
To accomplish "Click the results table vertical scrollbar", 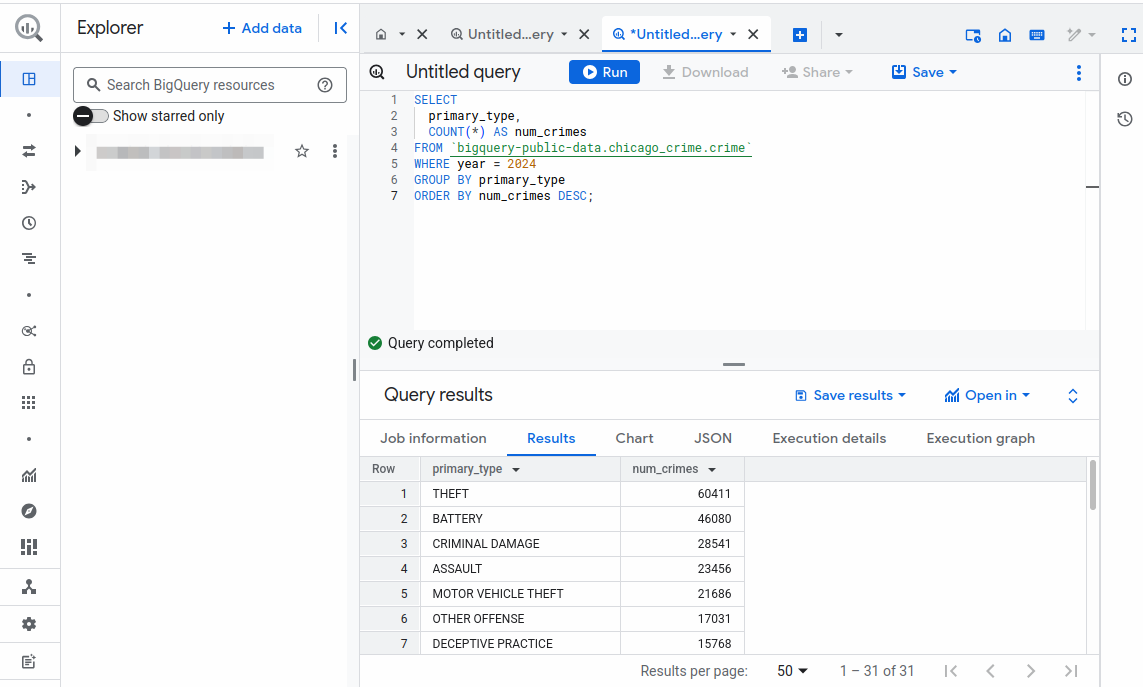I will 1093,485.
